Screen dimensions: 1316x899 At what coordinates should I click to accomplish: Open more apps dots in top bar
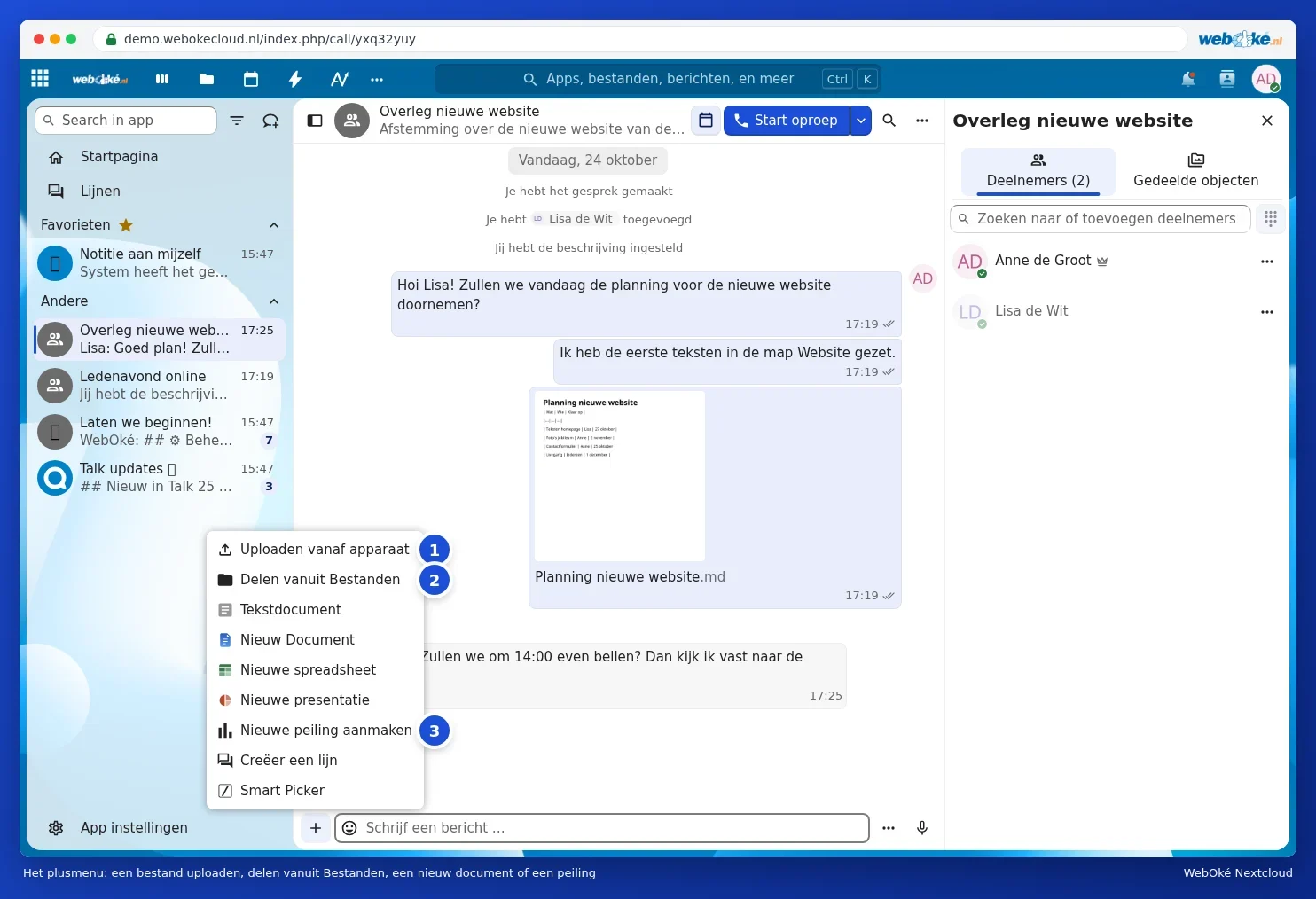point(377,79)
